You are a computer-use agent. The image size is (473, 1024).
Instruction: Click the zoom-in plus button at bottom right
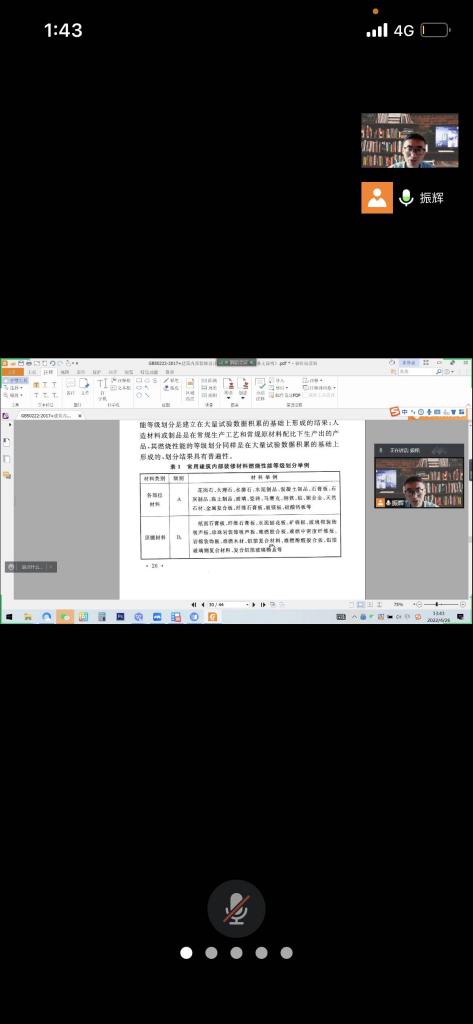463,605
